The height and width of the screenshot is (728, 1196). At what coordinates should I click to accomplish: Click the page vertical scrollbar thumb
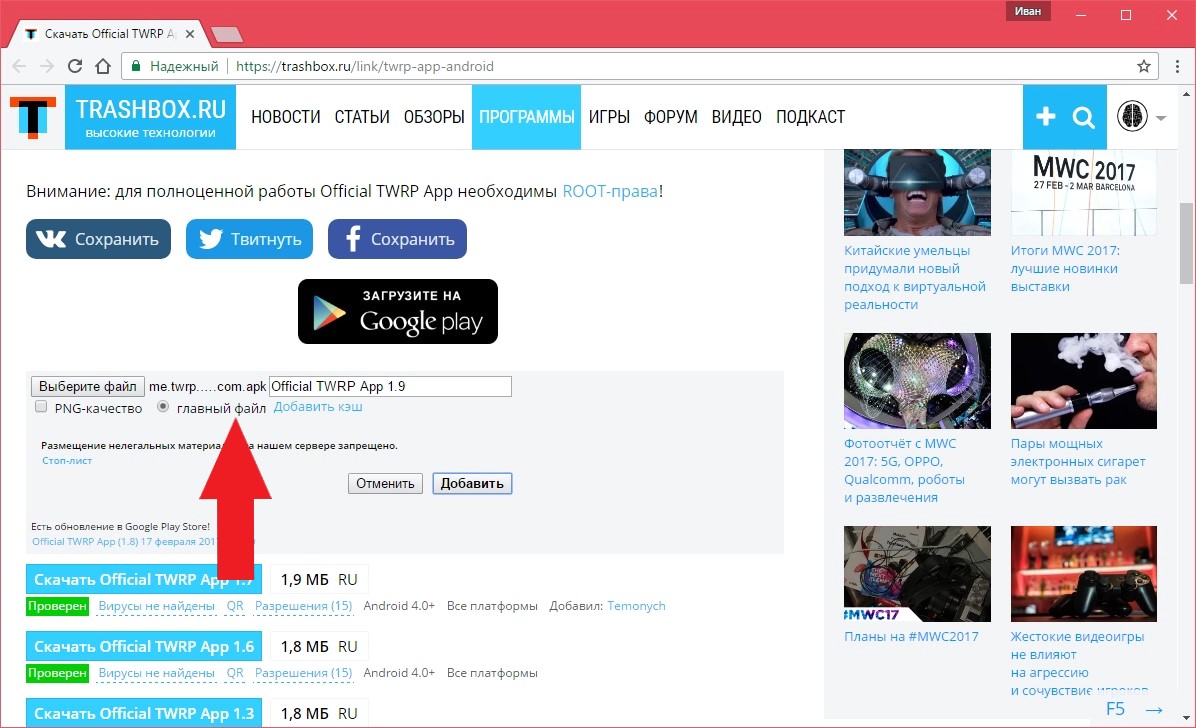pyautogui.click(x=1186, y=243)
